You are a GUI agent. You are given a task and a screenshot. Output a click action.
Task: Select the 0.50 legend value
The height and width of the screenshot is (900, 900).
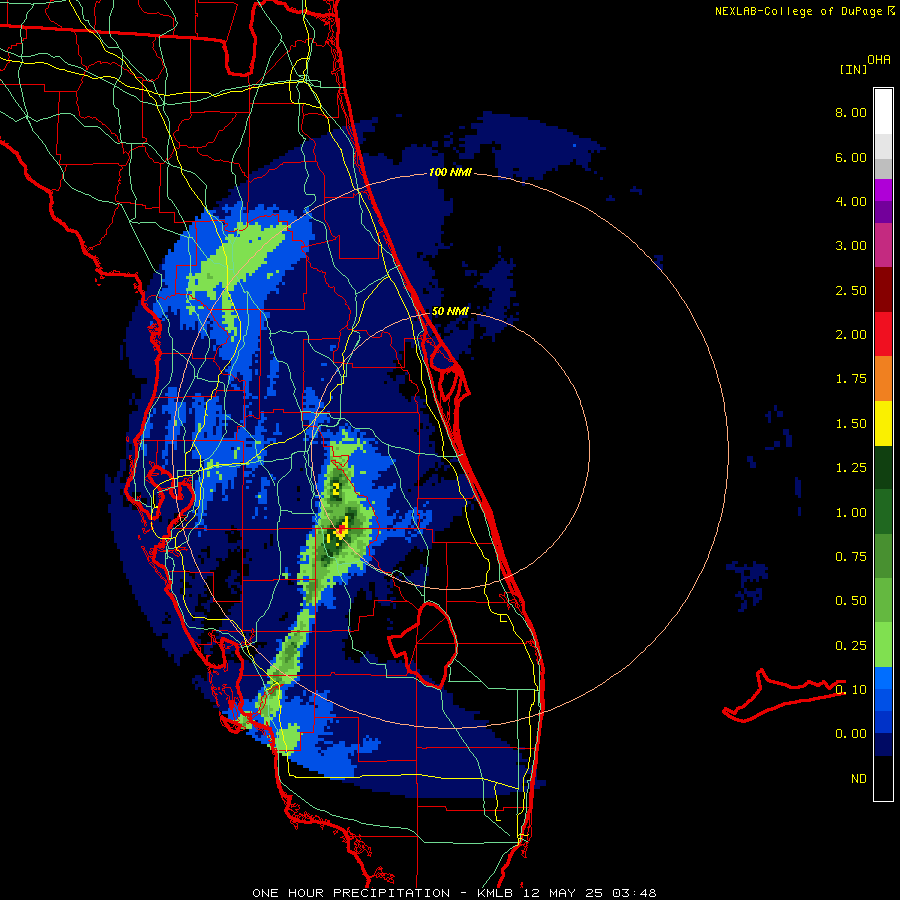pos(851,601)
